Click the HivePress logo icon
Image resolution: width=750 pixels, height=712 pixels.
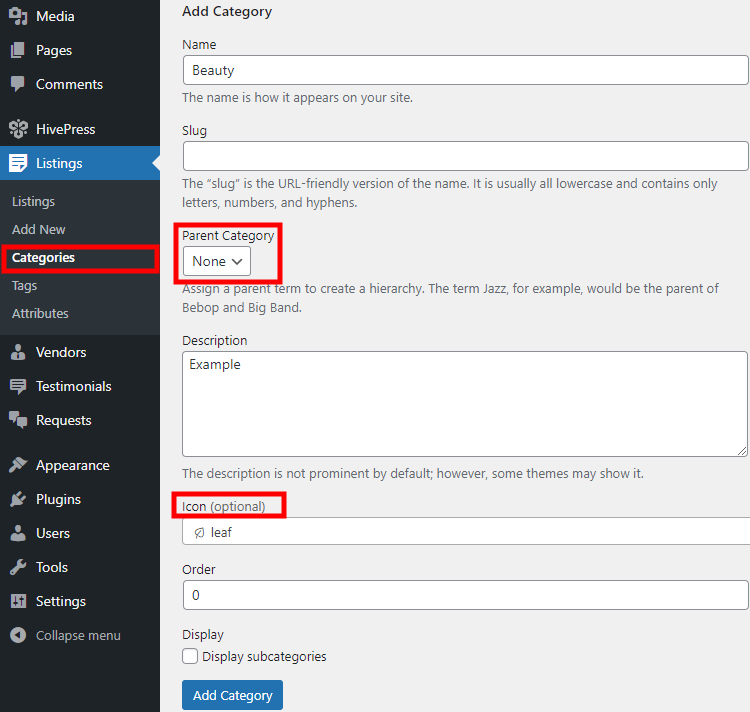18,129
